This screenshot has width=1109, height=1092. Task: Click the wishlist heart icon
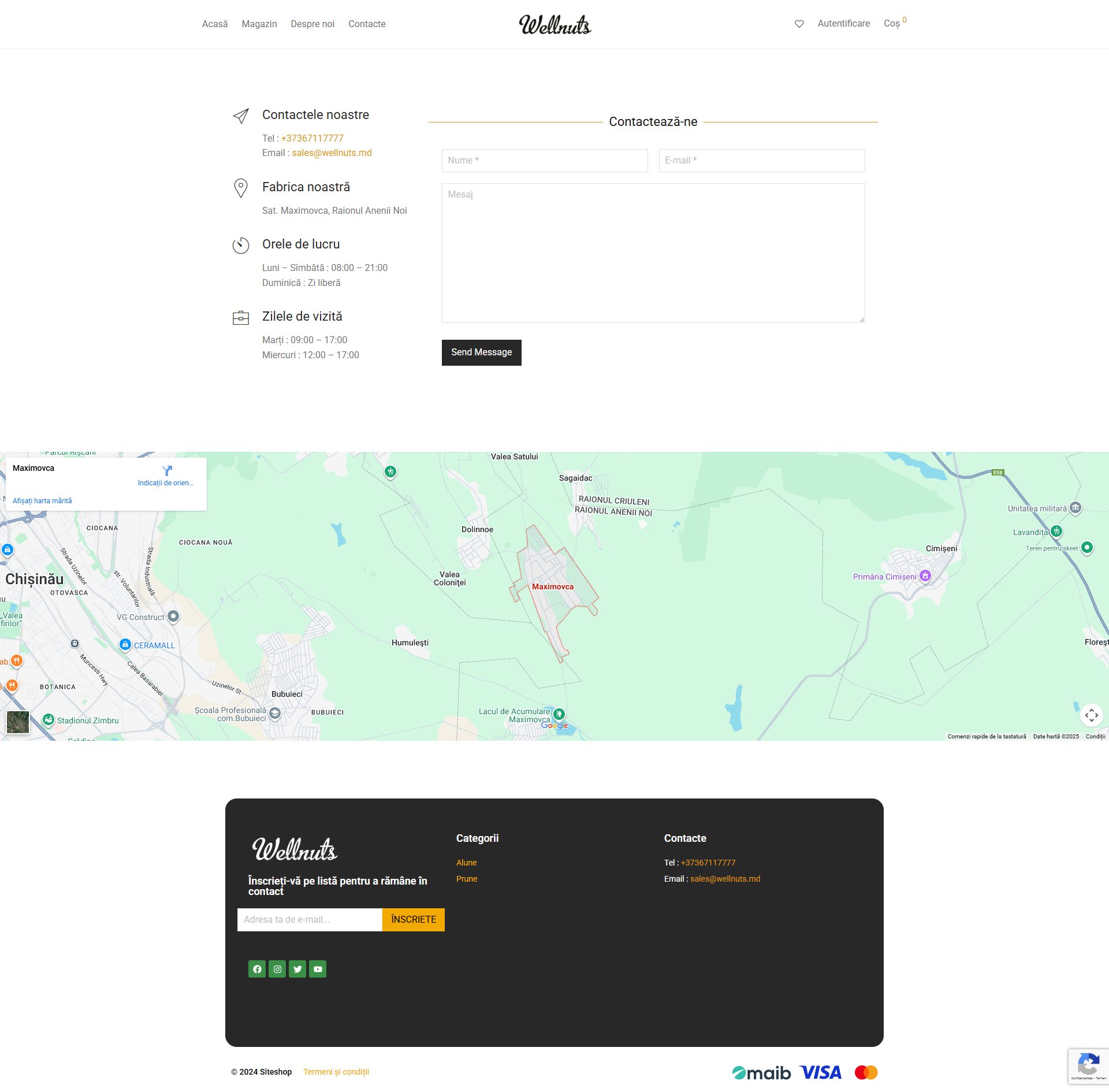click(x=799, y=24)
